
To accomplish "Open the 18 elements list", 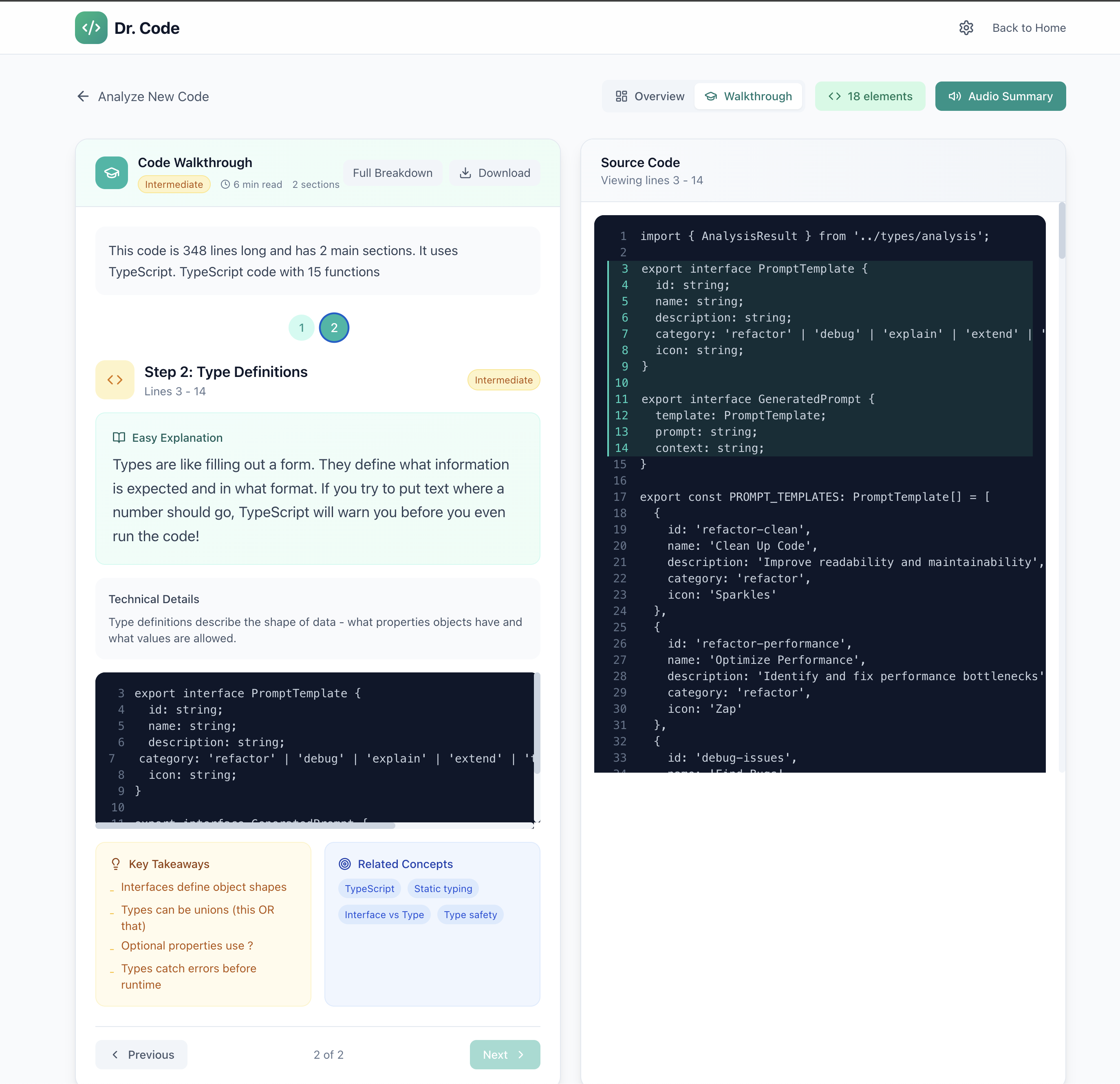I will click(870, 96).
